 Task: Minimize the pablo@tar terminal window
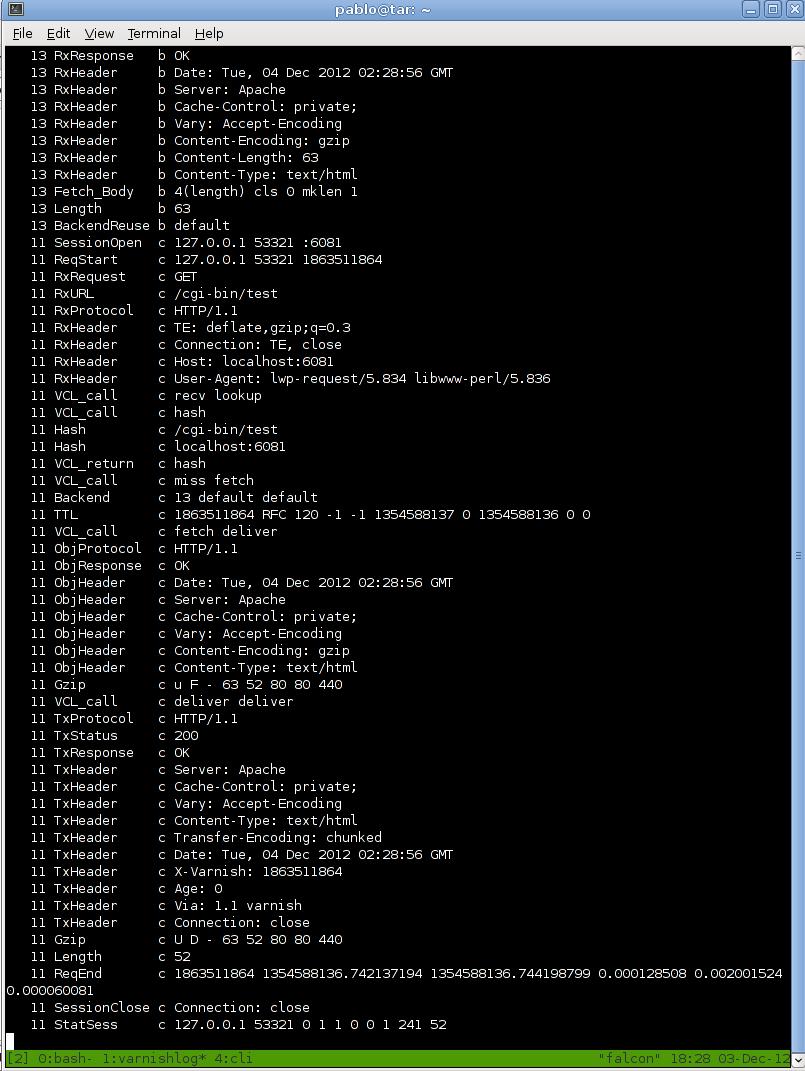(x=753, y=10)
